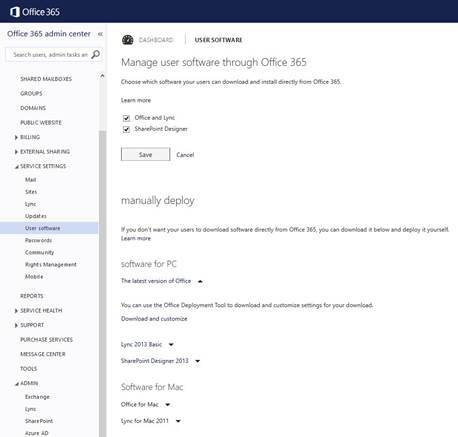Open Domains in navigation
The width and height of the screenshot is (458, 437).
tap(33, 108)
